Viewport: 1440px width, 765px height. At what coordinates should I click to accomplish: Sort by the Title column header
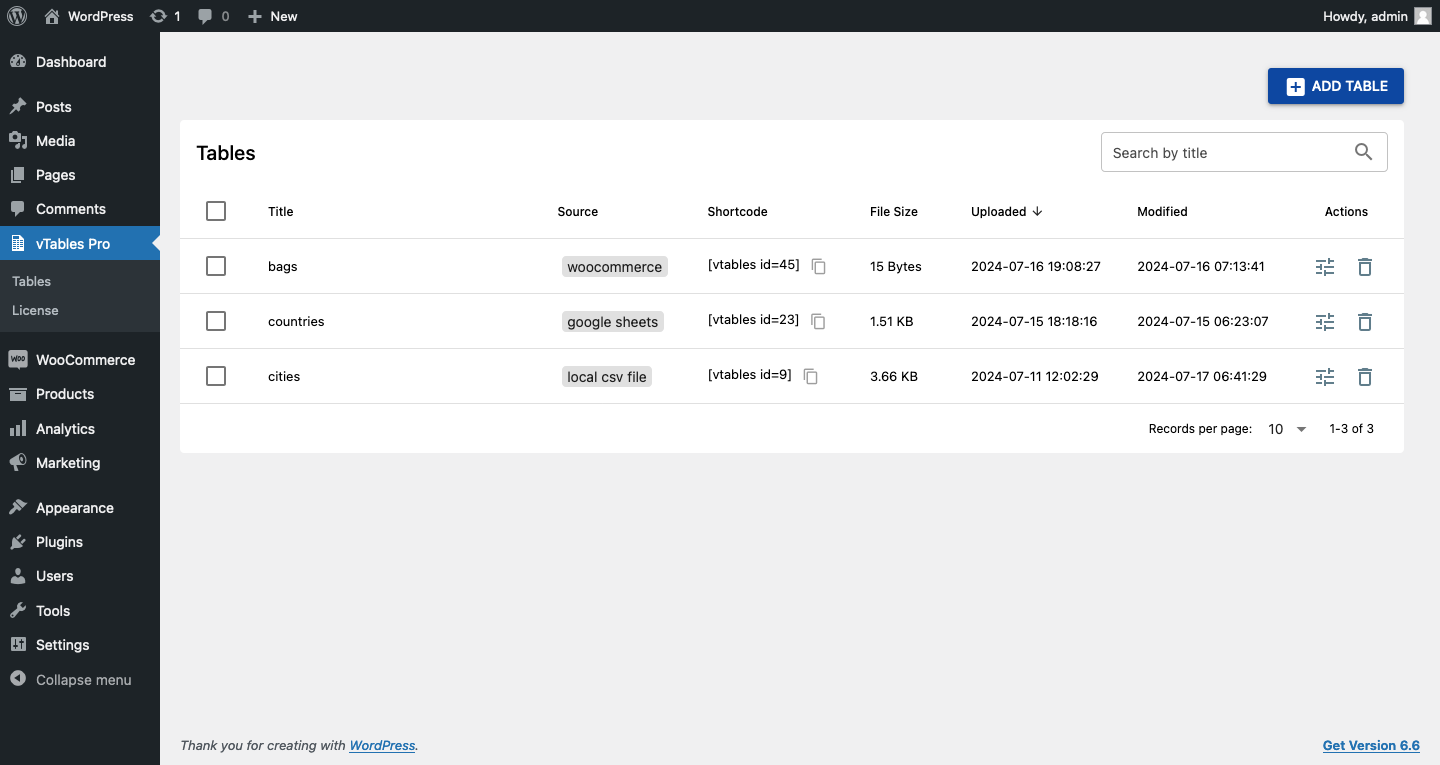coord(281,212)
